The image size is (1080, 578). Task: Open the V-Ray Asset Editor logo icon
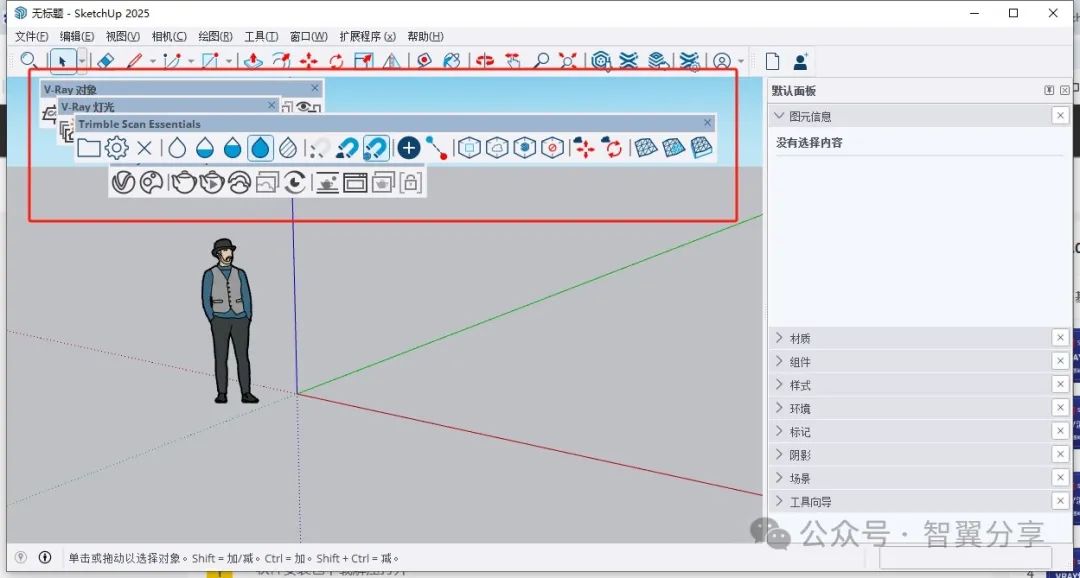pyautogui.click(x=123, y=183)
